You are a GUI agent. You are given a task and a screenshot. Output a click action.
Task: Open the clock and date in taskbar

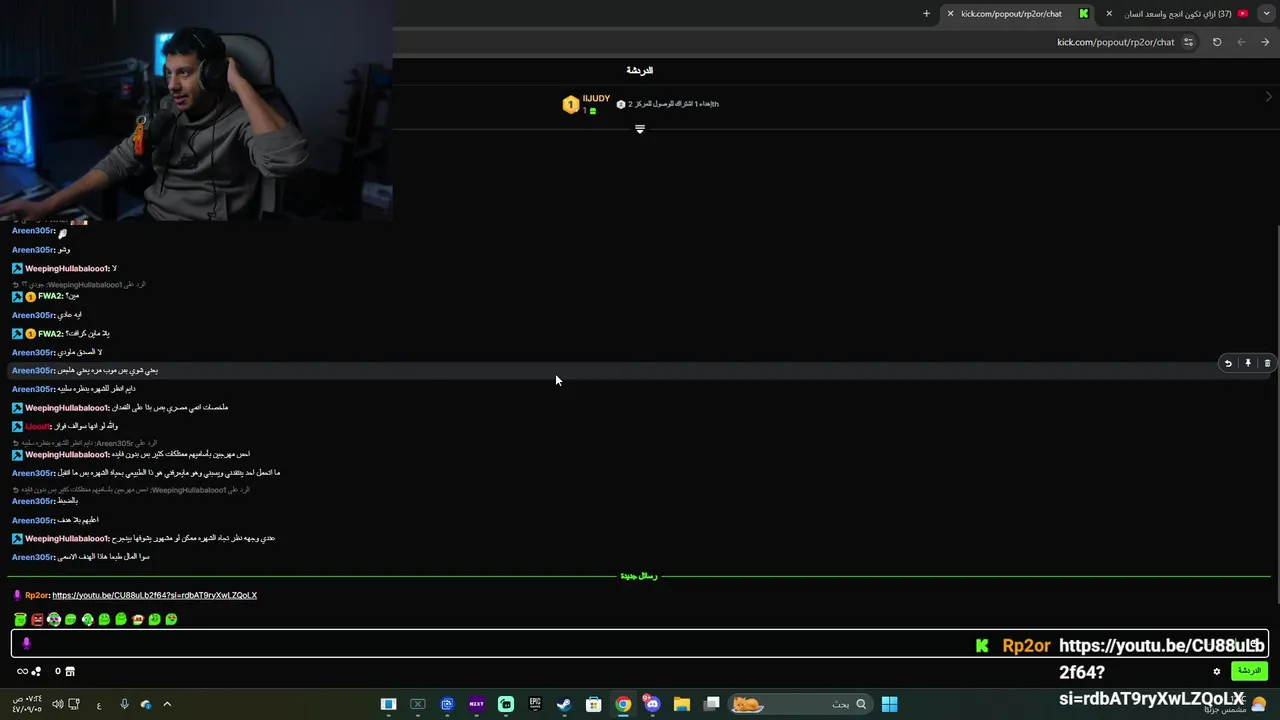click(x=27, y=704)
